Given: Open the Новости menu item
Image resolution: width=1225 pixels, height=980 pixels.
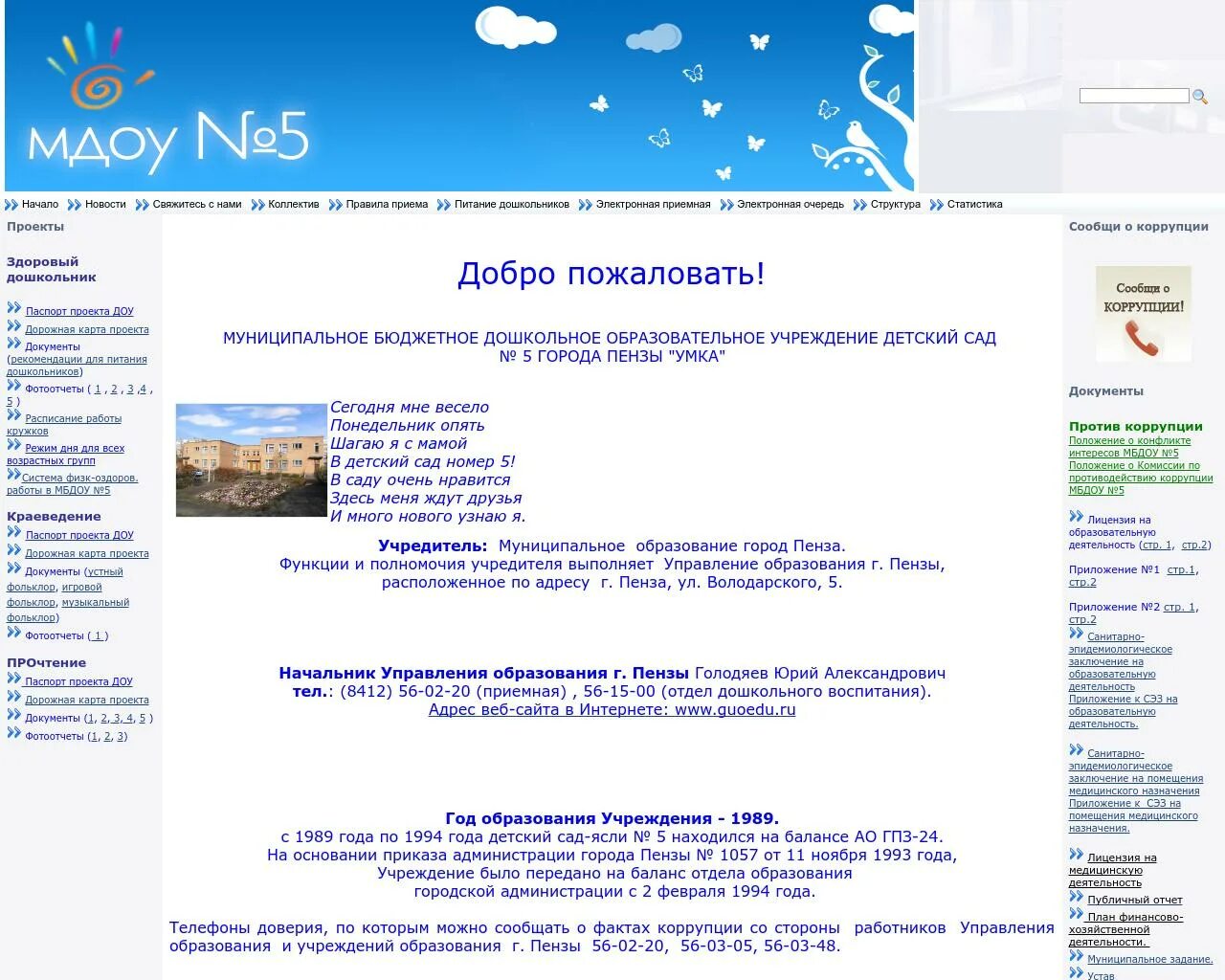Looking at the screenshot, I should (x=105, y=204).
